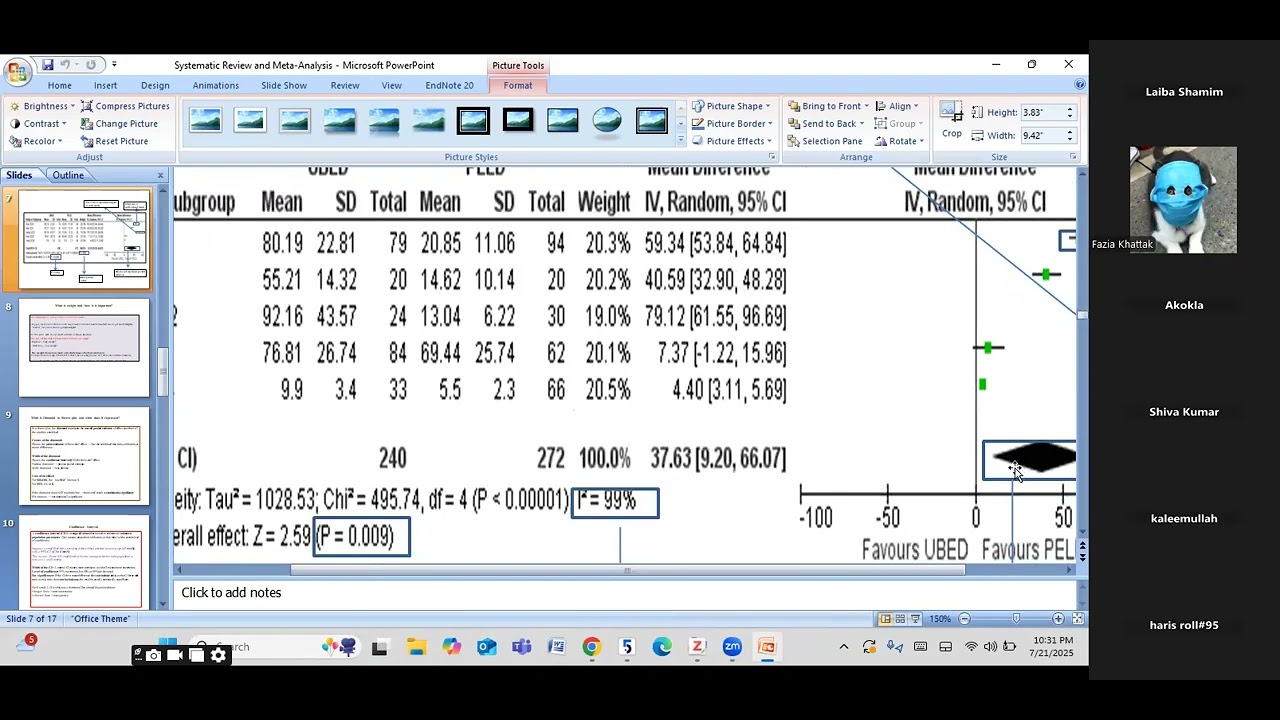This screenshot has height=720, width=1280.
Task: Open the Insert ribbon tab
Action: [105, 85]
